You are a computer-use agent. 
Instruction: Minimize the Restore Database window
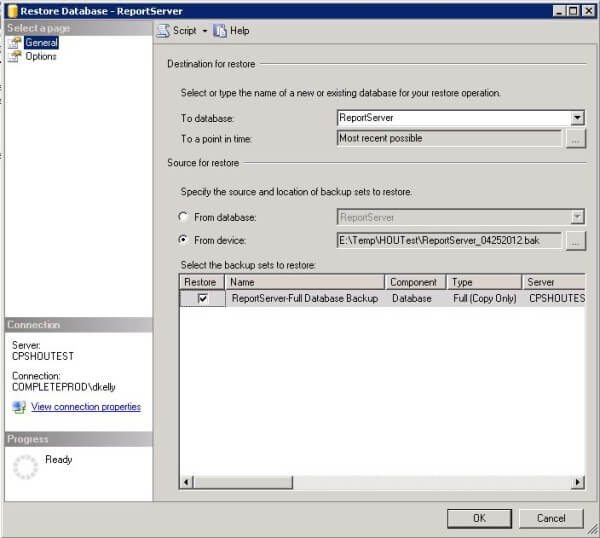pos(559,11)
